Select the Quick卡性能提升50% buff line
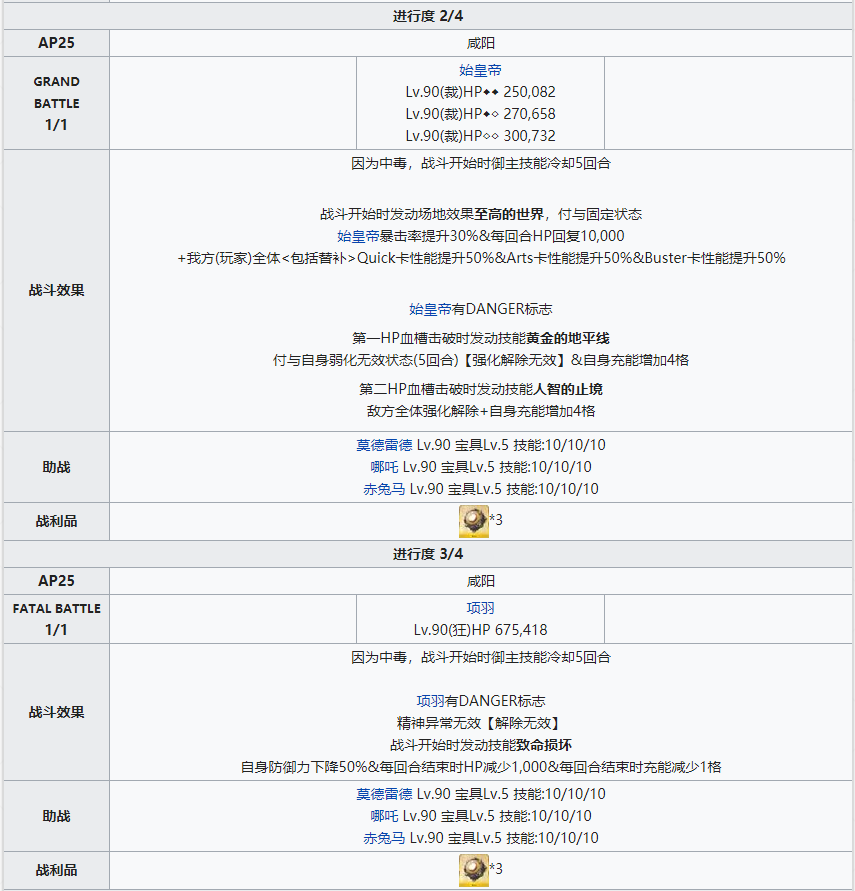Viewport: 855px width, 891px height. (480, 258)
